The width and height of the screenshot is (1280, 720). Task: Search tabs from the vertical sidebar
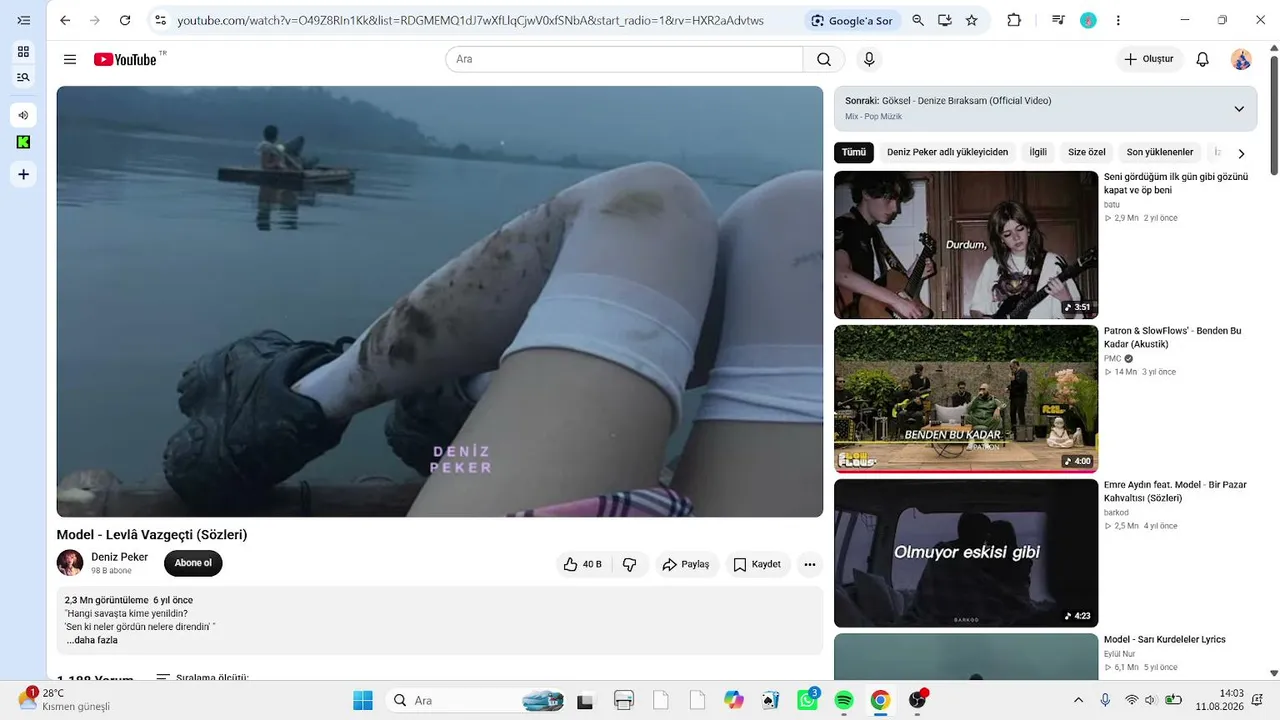click(x=23, y=77)
